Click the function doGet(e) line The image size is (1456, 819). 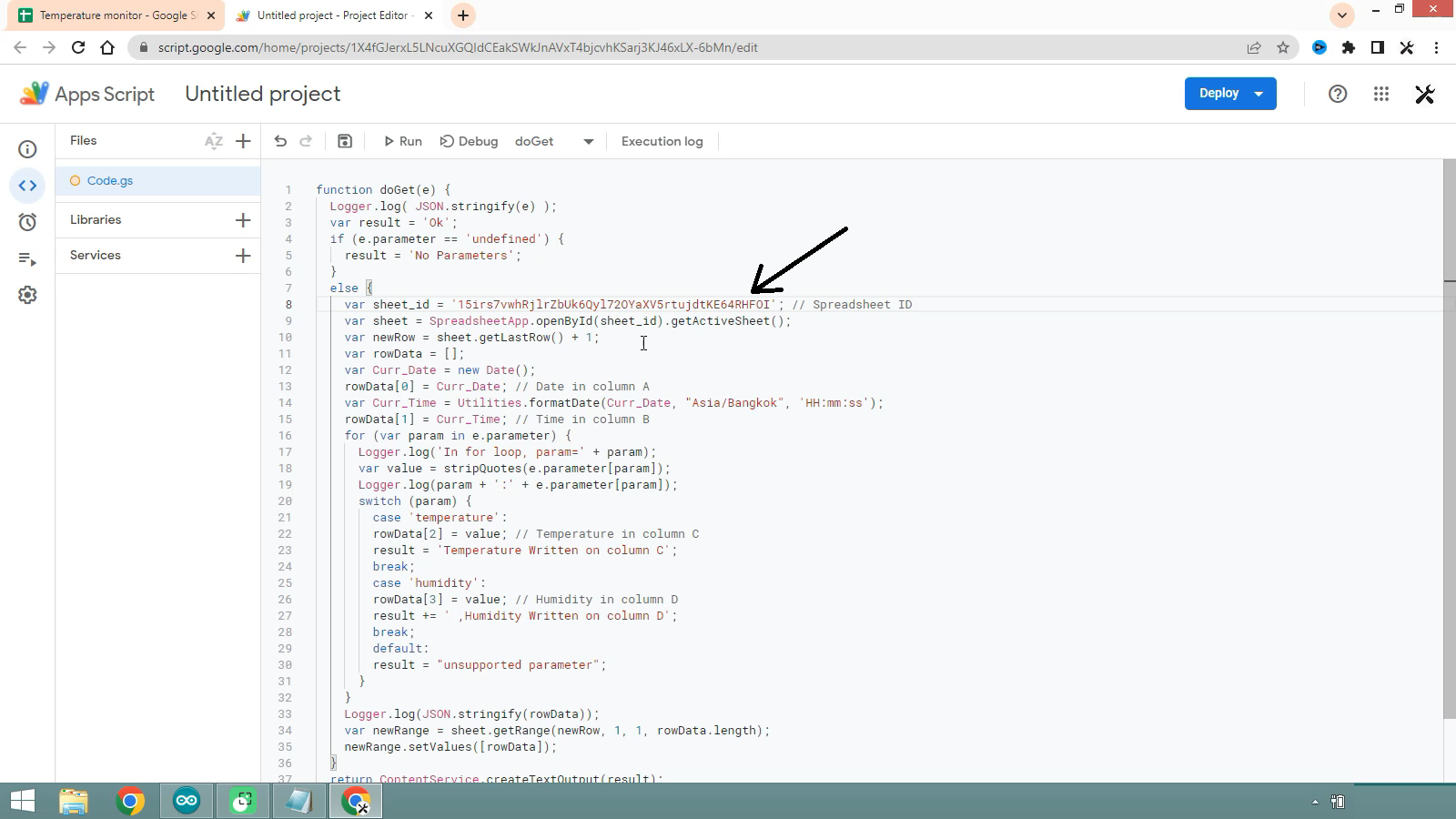(x=383, y=190)
